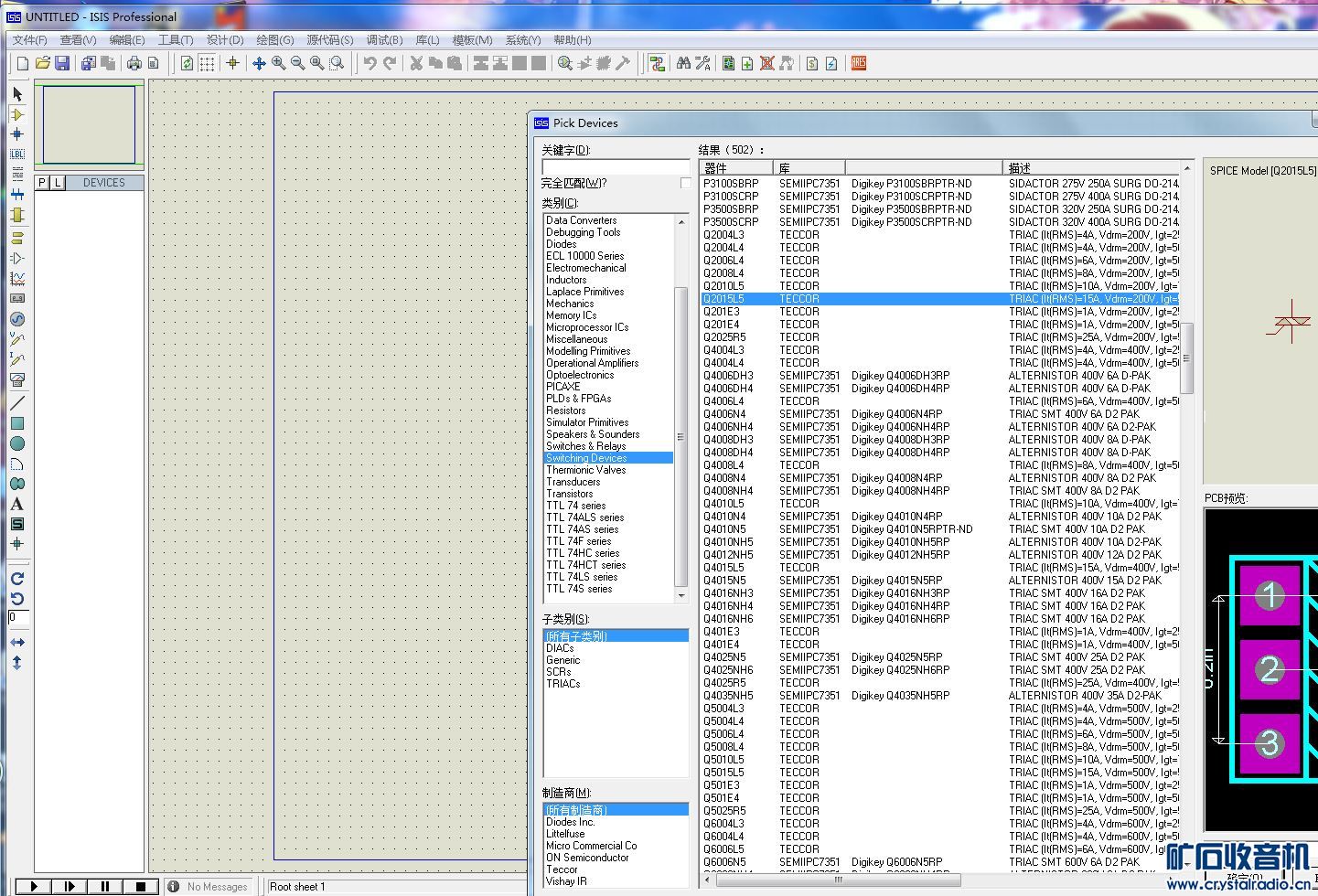Viewport: 1318px width, 896px height.
Task: Click the results list horizontal scrollbar
Action: 838,880
